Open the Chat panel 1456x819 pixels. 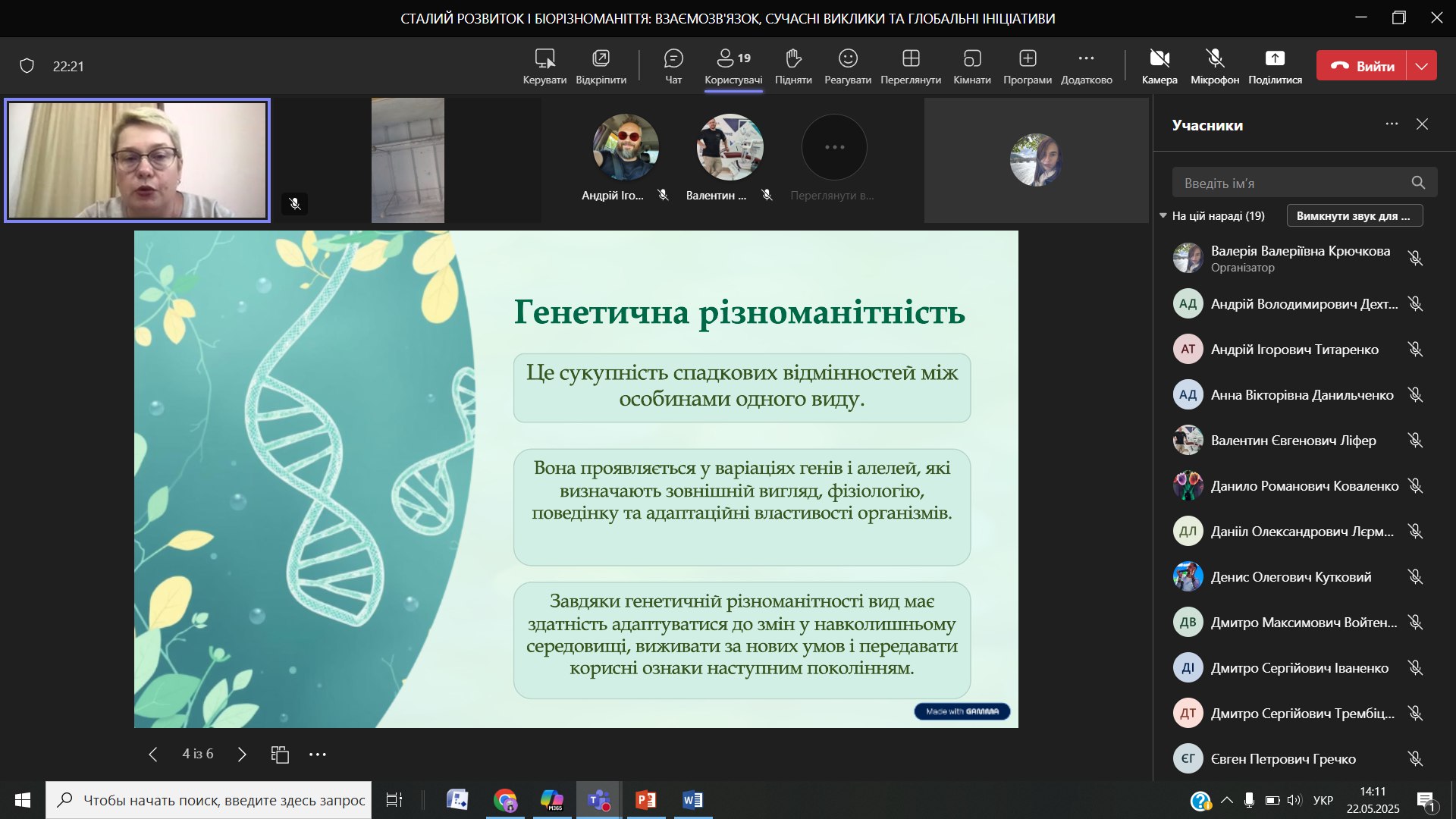click(x=673, y=66)
